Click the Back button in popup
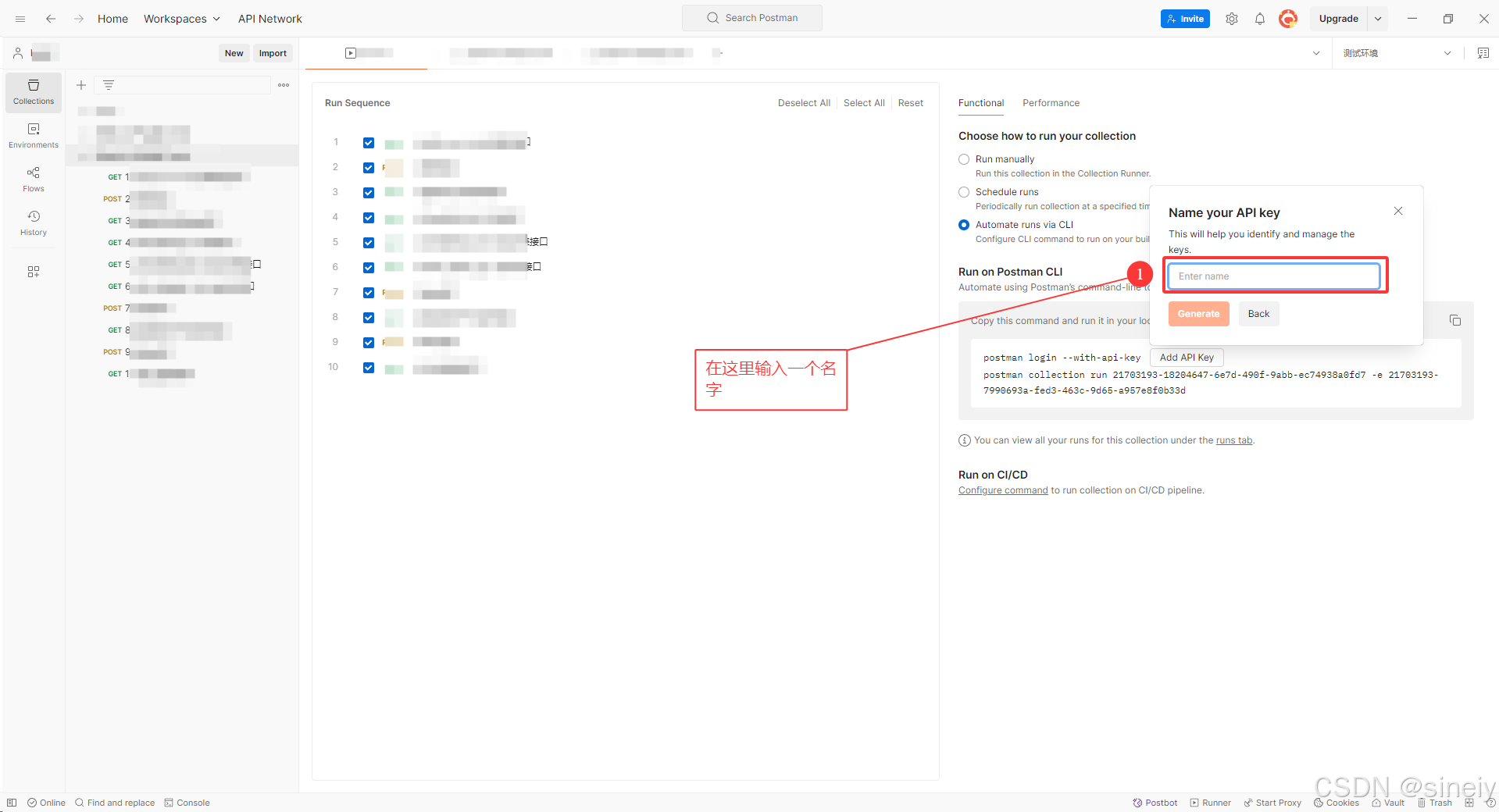The image size is (1499, 812). [x=1258, y=314]
